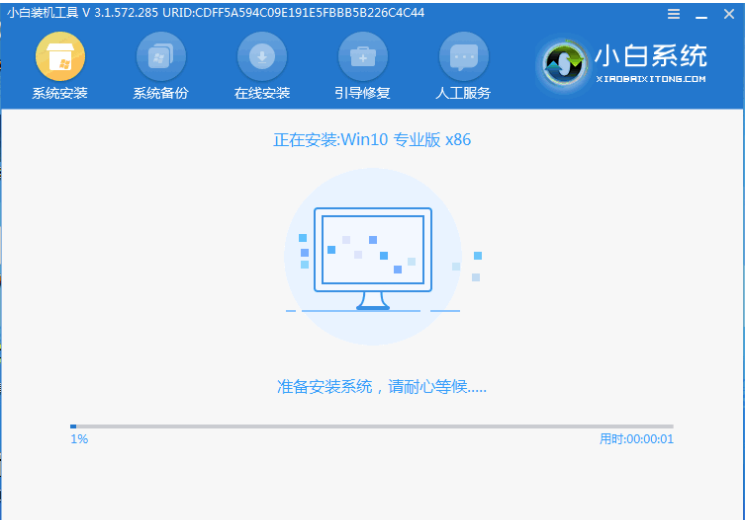
Task: Open the hamburger menu in title bar
Action: pyautogui.click(x=673, y=14)
